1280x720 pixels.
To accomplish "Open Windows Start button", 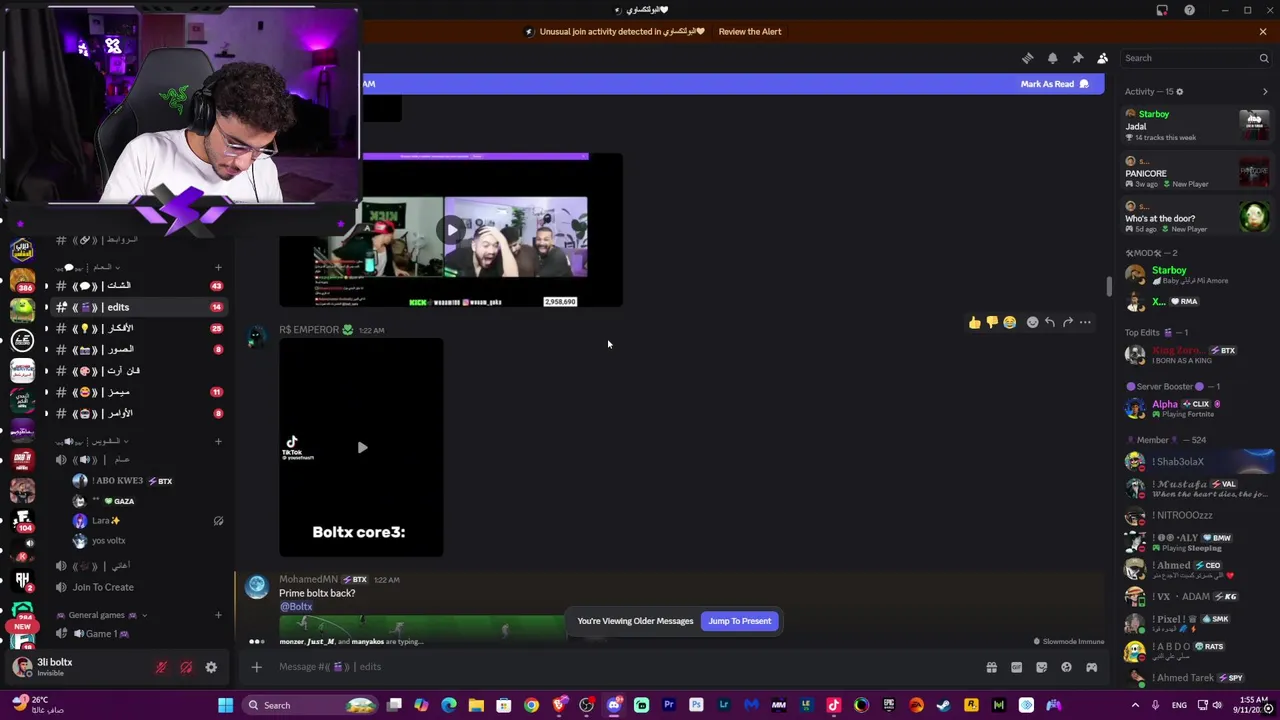I will (225, 705).
